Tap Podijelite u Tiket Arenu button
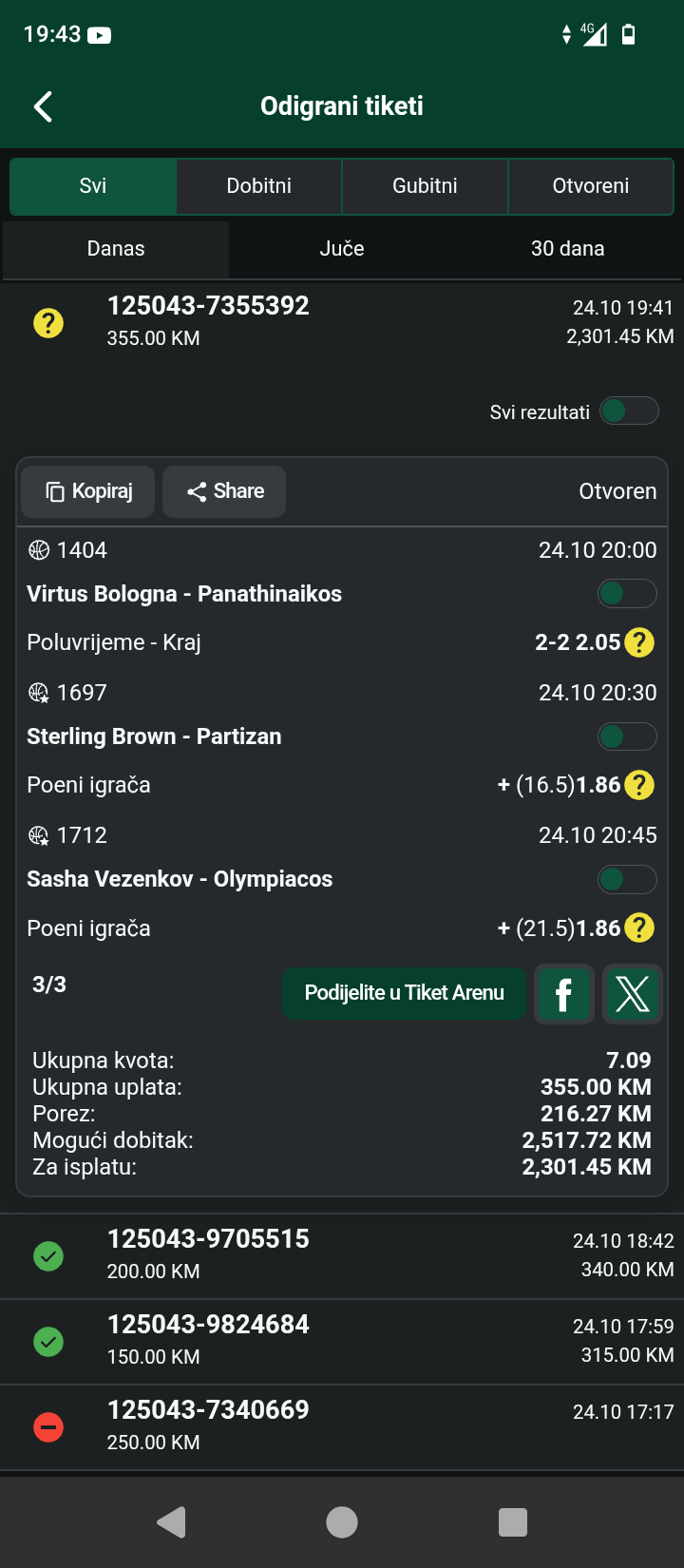Viewport: 684px width, 1568px height. point(404,993)
